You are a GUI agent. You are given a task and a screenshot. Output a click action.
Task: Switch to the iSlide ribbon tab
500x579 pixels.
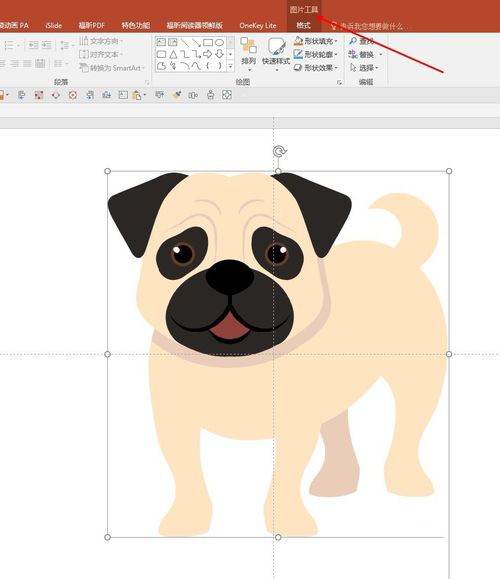[x=54, y=25]
